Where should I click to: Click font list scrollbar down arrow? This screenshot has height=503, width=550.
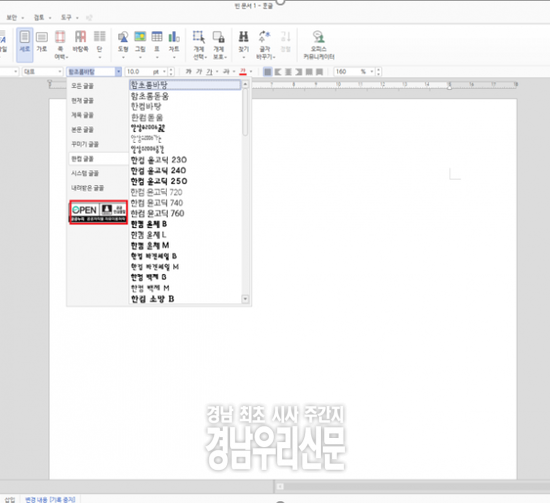coord(245,299)
